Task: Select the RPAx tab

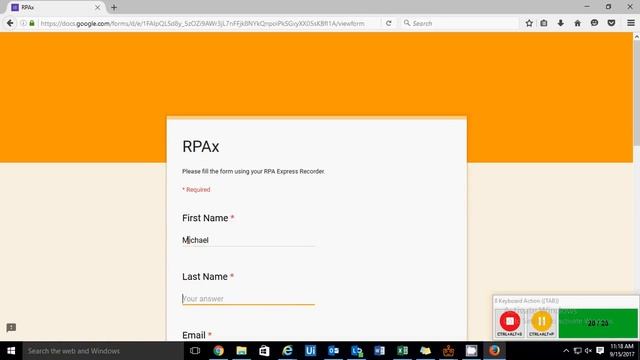Action: pos(56,7)
